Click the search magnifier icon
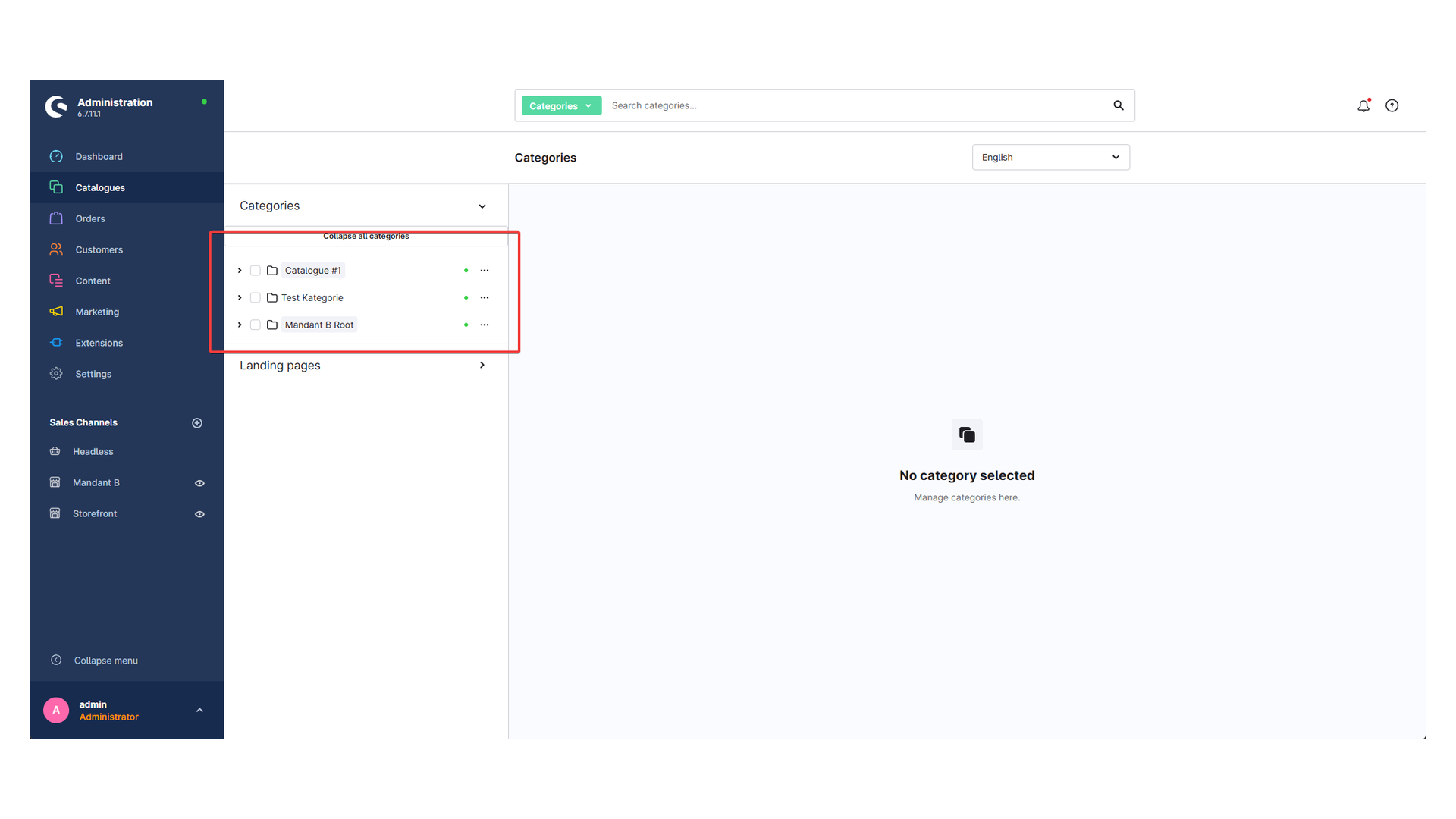This screenshot has height=819, width=1456. point(1119,105)
